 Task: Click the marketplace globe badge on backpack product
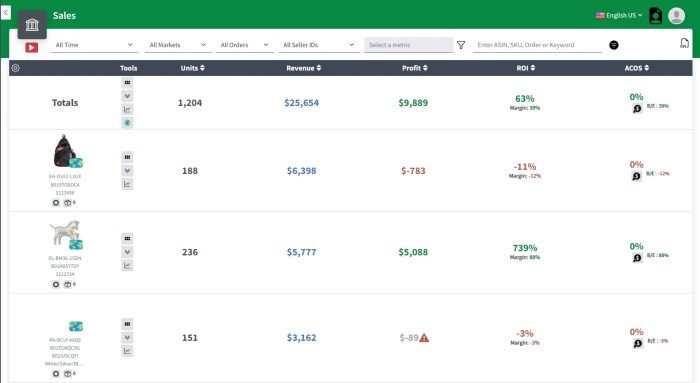click(76, 162)
